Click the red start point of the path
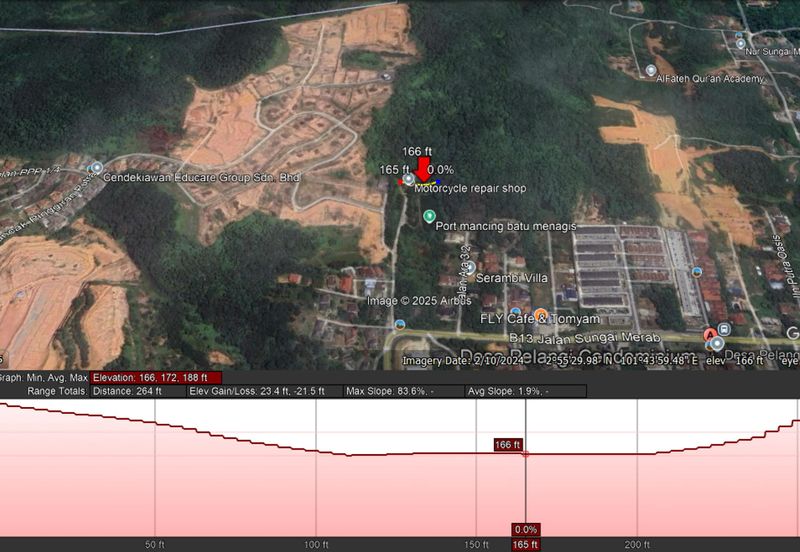The height and width of the screenshot is (552, 800). (400, 182)
